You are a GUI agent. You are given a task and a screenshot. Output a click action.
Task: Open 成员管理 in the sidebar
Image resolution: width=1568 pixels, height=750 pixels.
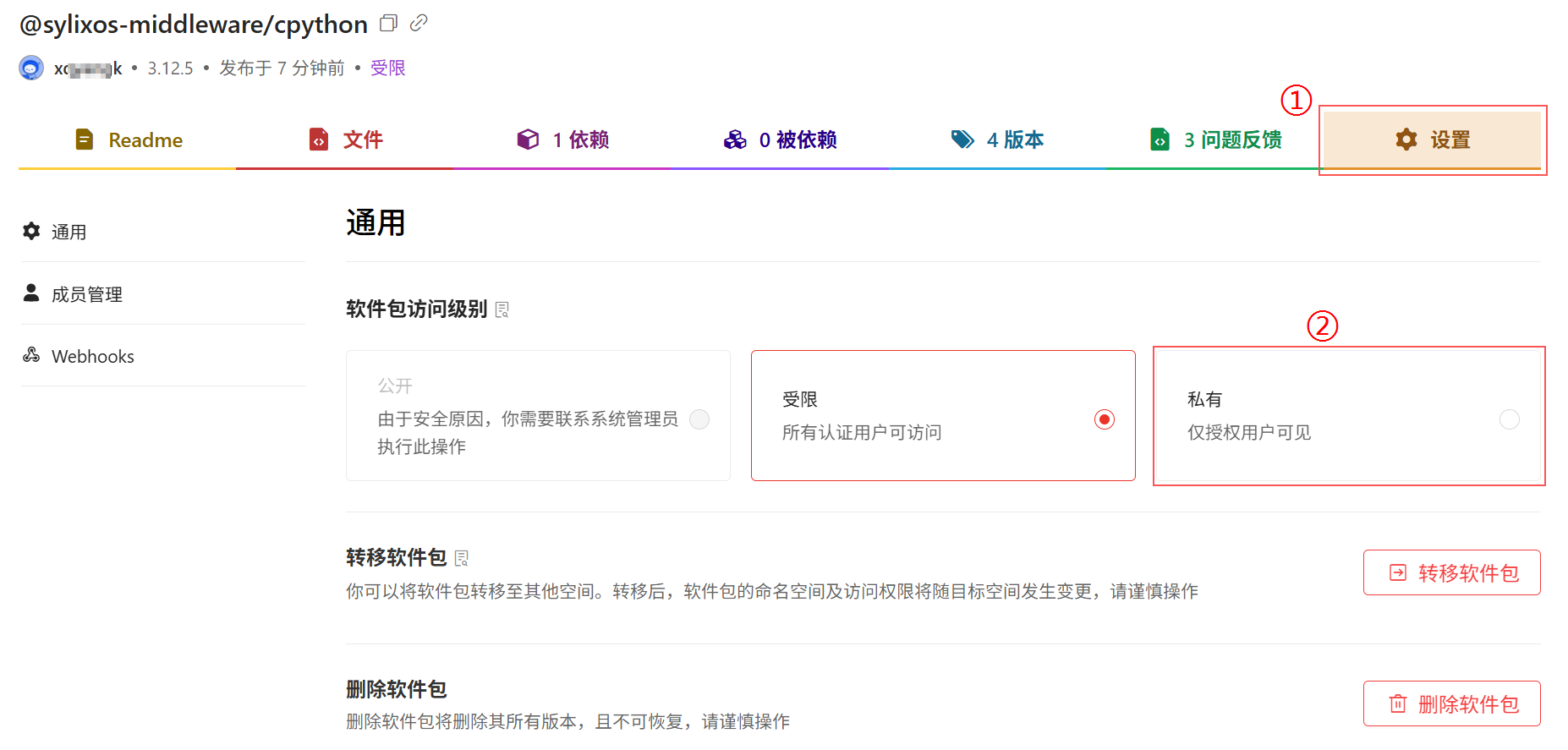86,294
